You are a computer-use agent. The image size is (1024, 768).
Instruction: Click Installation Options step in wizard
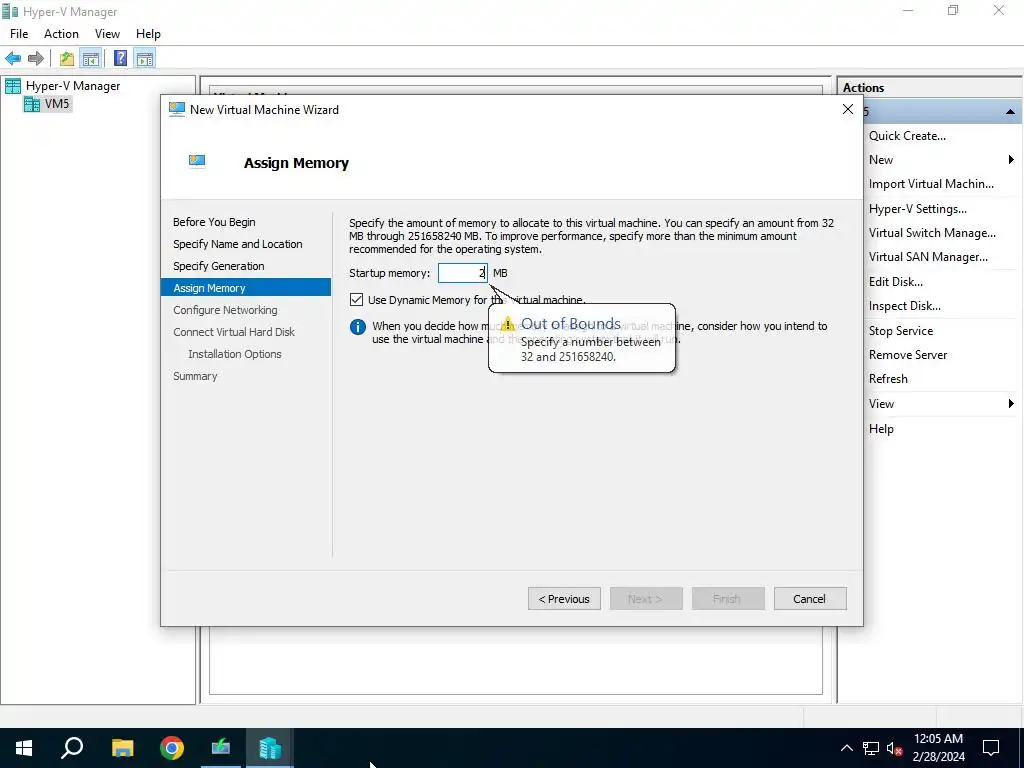point(235,354)
